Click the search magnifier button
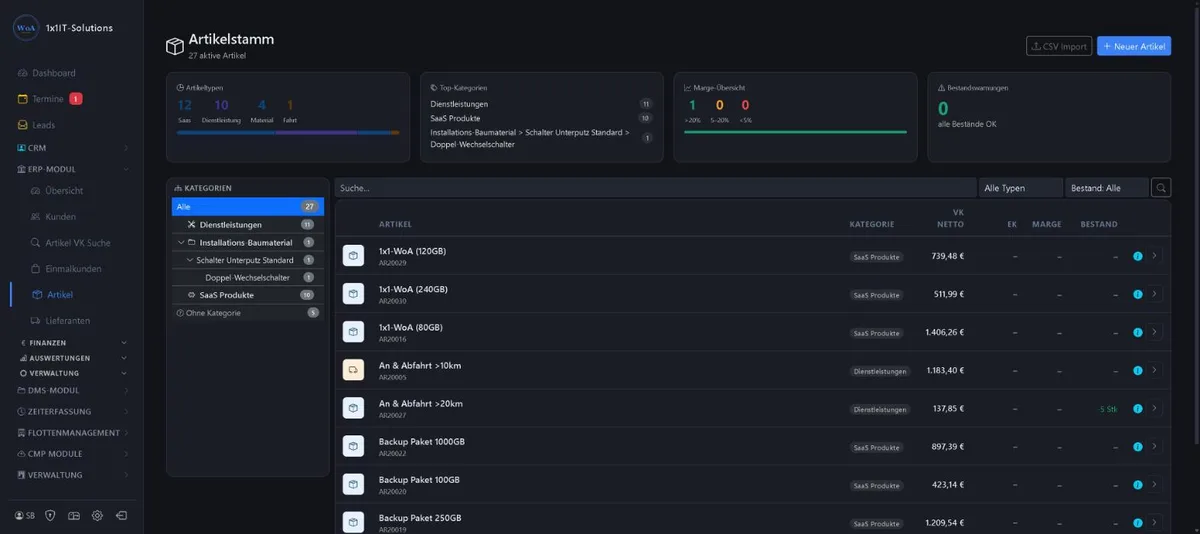The image size is (1200, 534). point(1161,188)
